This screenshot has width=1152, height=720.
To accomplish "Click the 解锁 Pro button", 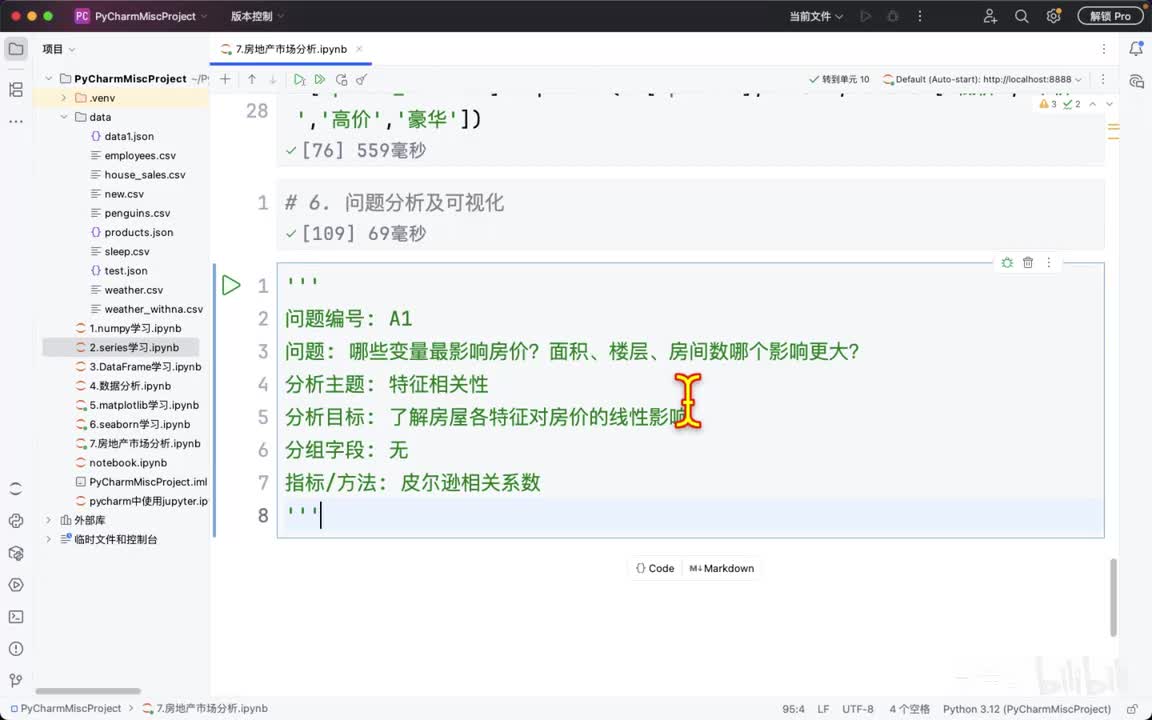I will click(x=1111, y=16).
